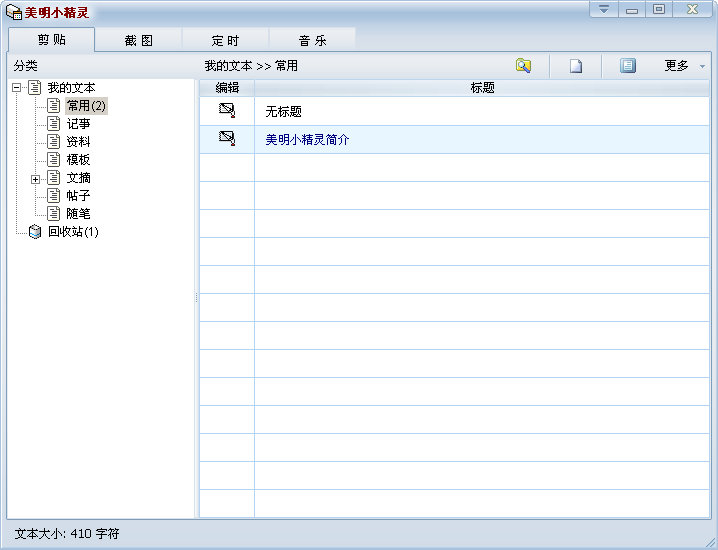Open the 更多 dropdown menu
Viewport: 718px width, 550px height.
click(685, 65)
